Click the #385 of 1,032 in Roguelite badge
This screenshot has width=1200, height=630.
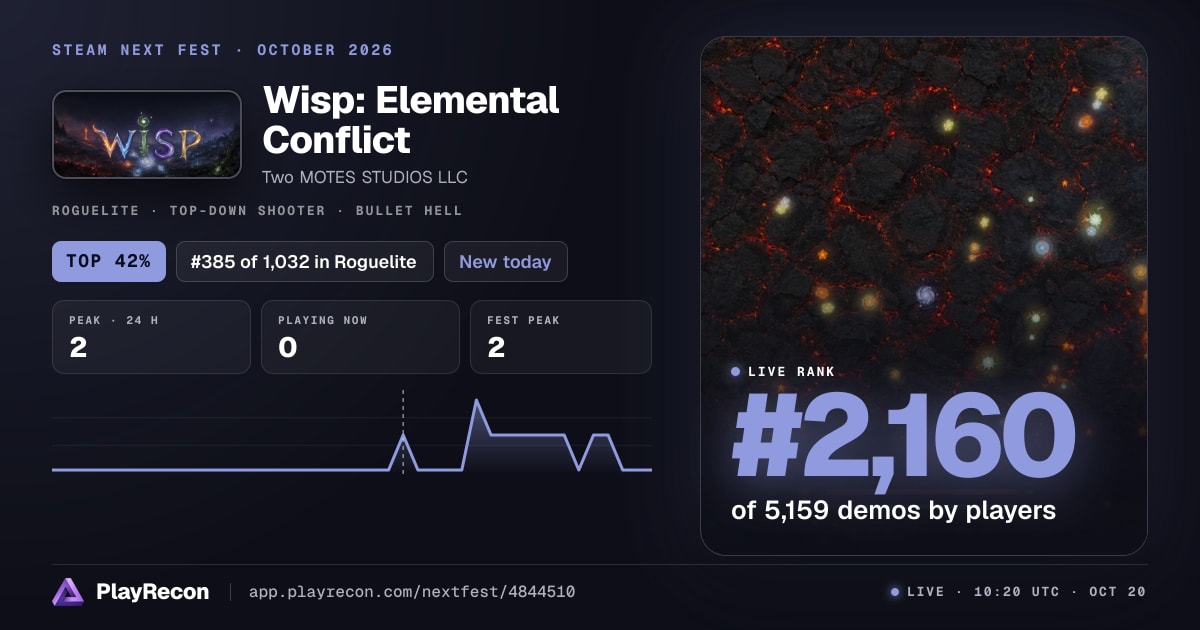[x=304, y=262]
